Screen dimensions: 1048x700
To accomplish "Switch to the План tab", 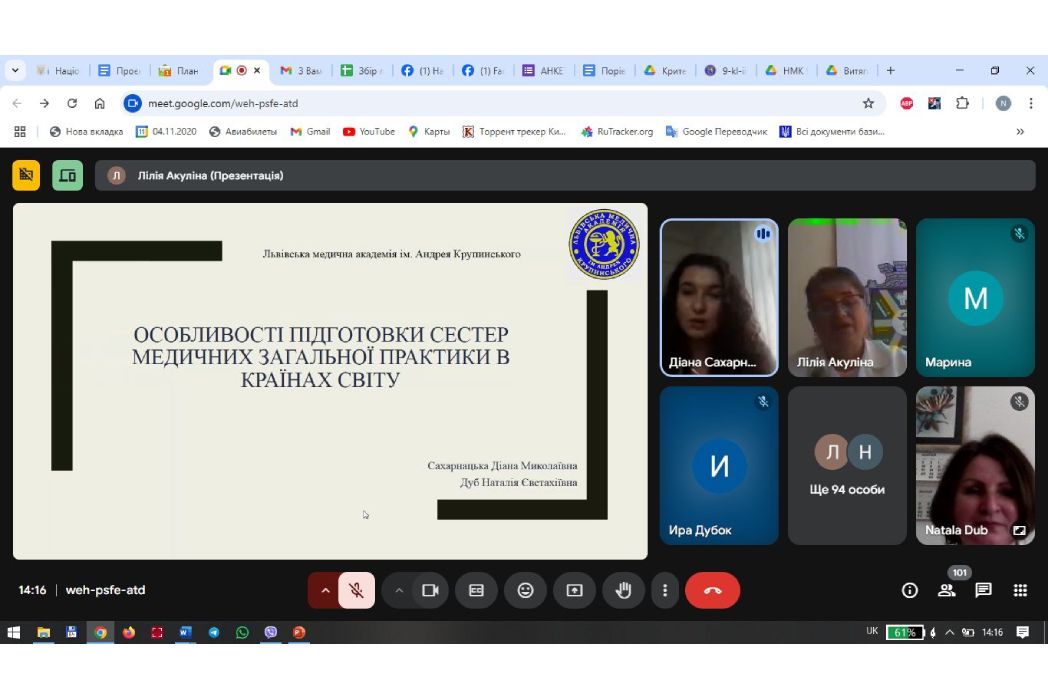I will (x=179, y=70).
